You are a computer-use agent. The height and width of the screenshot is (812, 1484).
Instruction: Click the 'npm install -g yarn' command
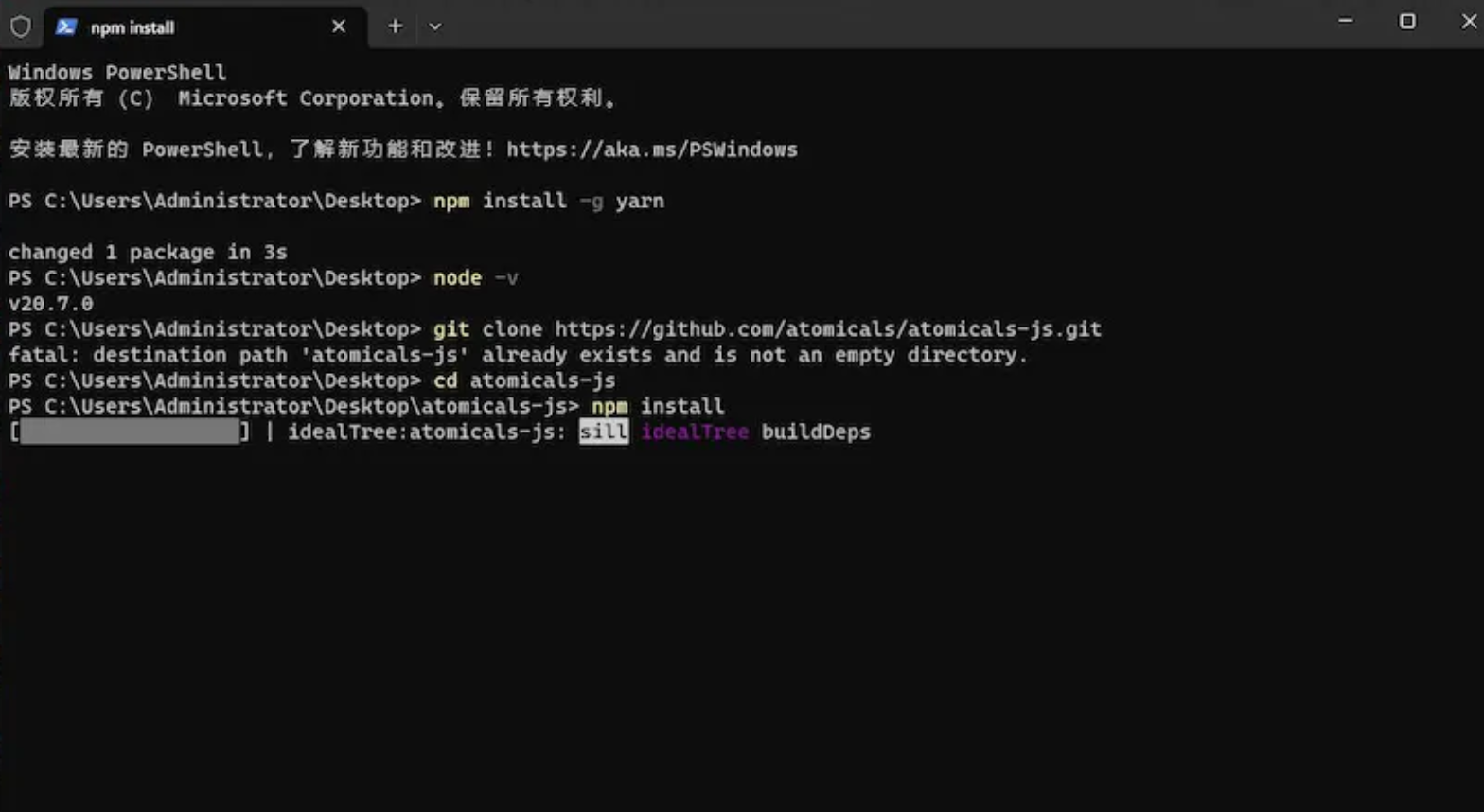(x=549, y=201)
